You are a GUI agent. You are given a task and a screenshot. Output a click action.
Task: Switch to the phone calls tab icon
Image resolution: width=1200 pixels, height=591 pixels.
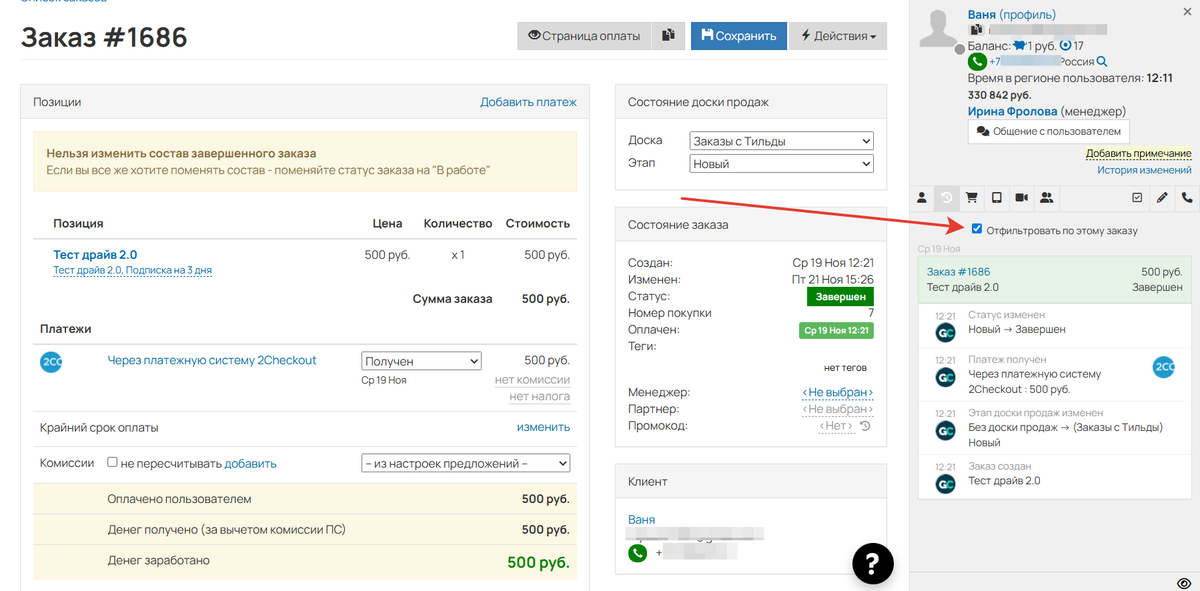(1187, 198)
